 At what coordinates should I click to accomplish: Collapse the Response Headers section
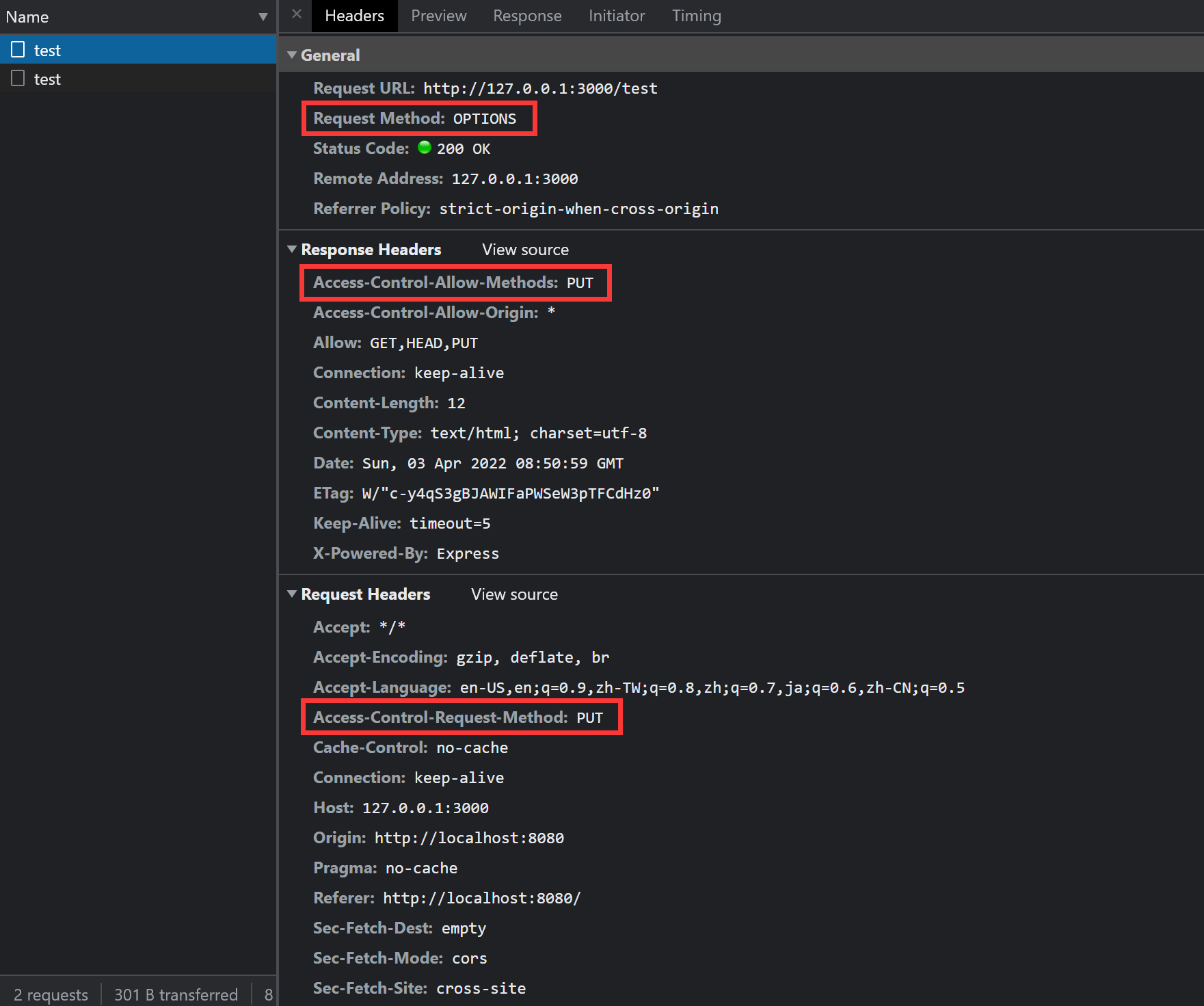point(292,250)
